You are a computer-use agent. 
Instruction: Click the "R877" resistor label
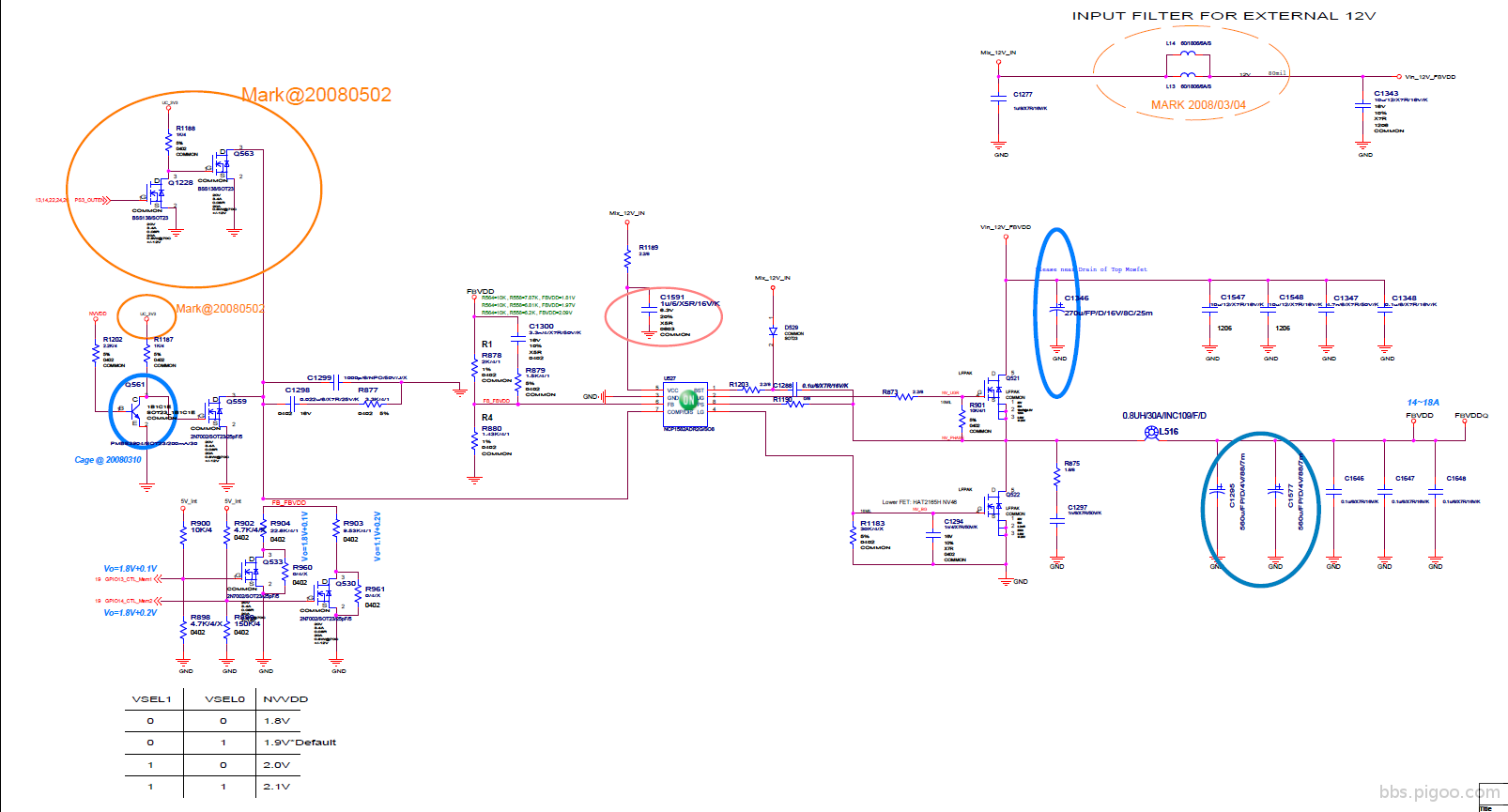pos(368,390)
